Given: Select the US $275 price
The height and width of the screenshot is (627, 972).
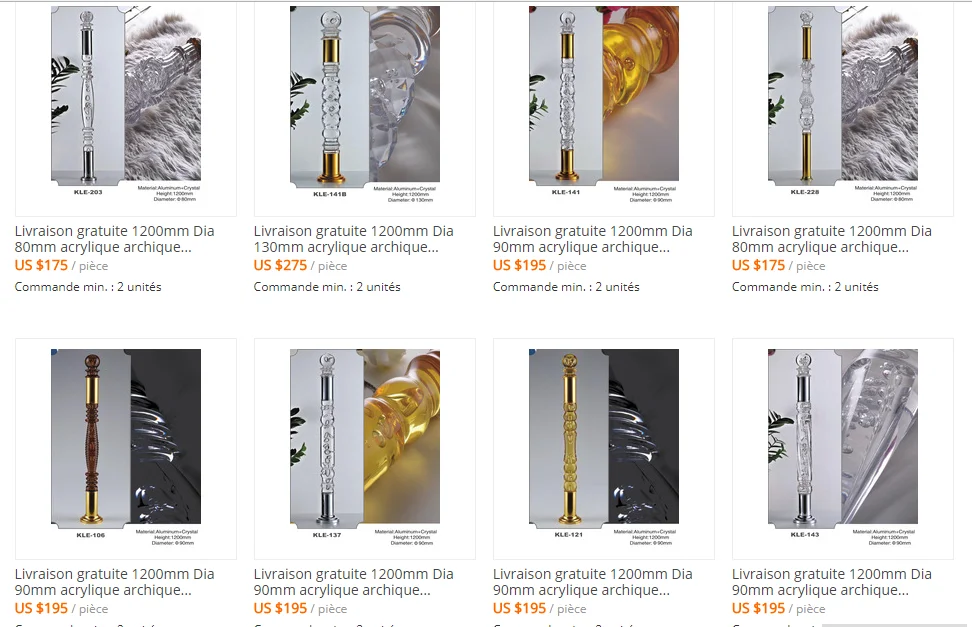Looking at the screenshot, I should (280, 265).
